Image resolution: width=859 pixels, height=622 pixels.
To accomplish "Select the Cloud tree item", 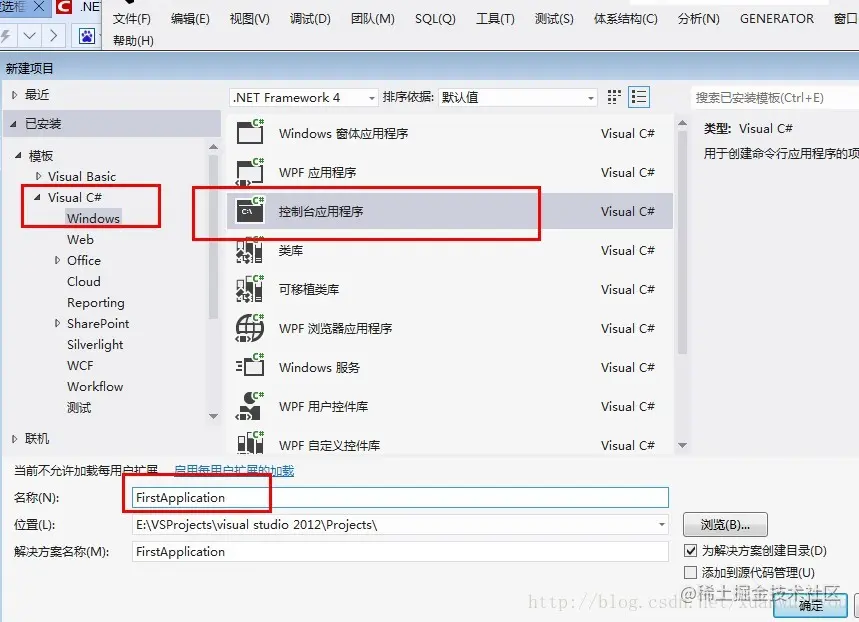I will [84, 282].
